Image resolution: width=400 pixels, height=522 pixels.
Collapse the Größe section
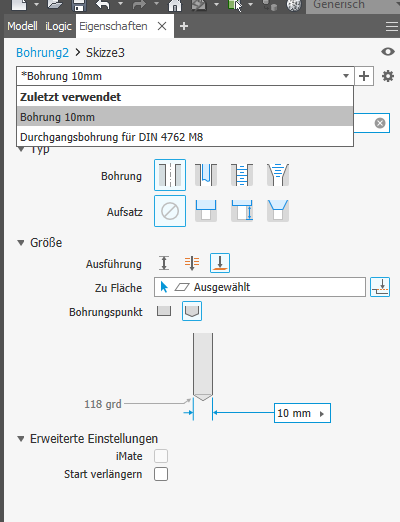(21, 243)
